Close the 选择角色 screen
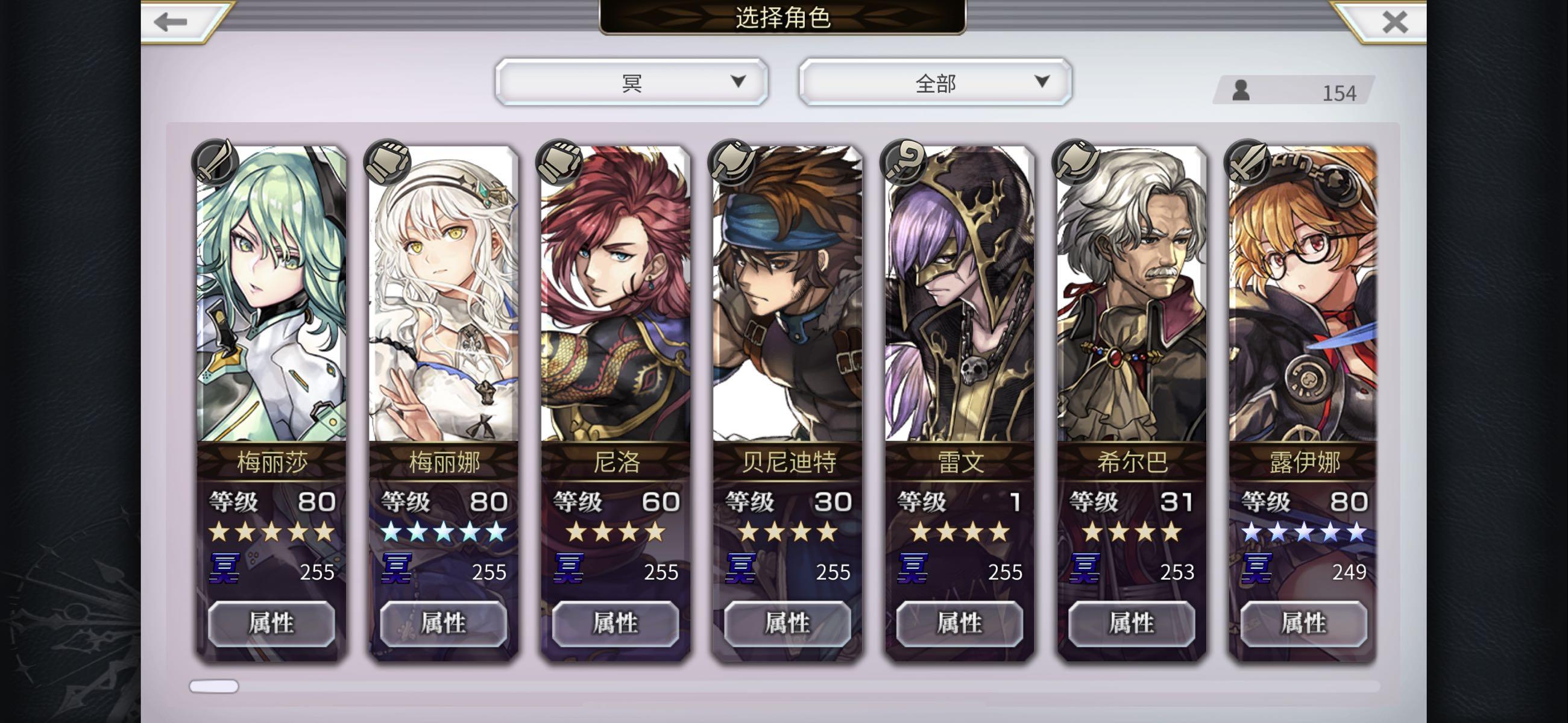 (1394, 22)
